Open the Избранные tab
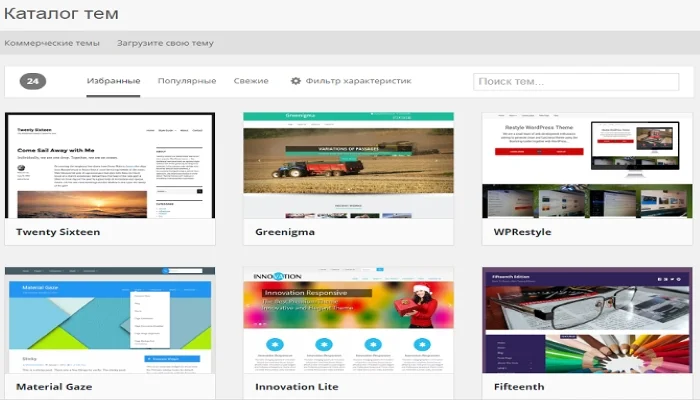The height and width of the screenshot is (400, 700). (113, 81)
